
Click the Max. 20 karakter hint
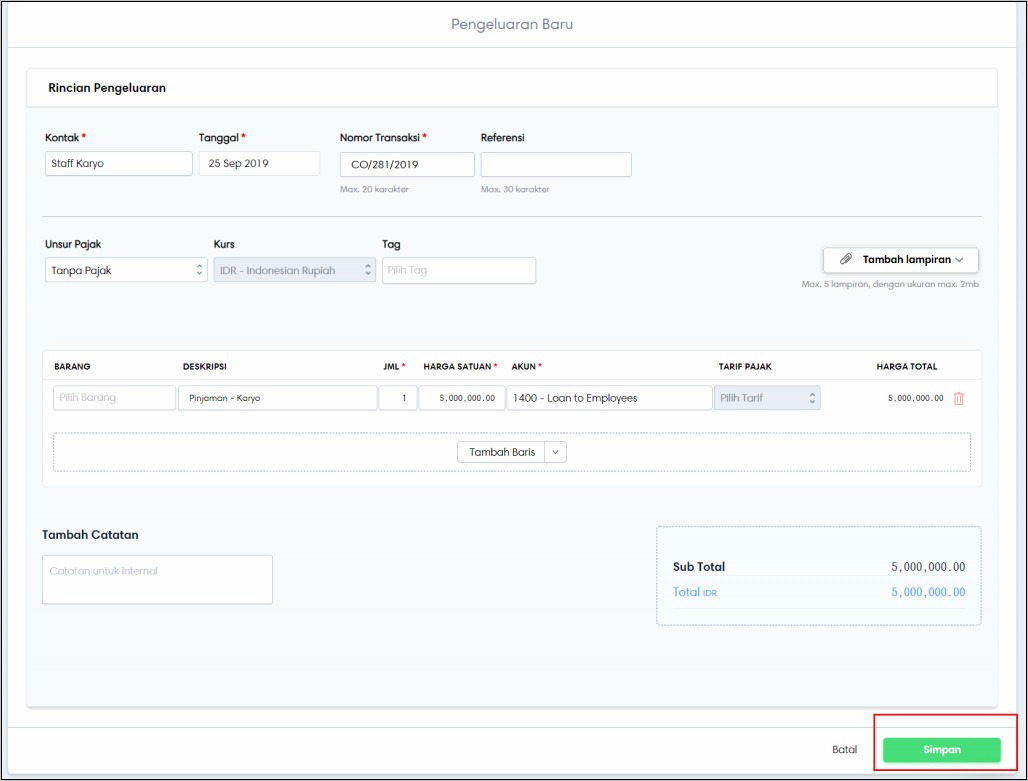coord(374,189)
